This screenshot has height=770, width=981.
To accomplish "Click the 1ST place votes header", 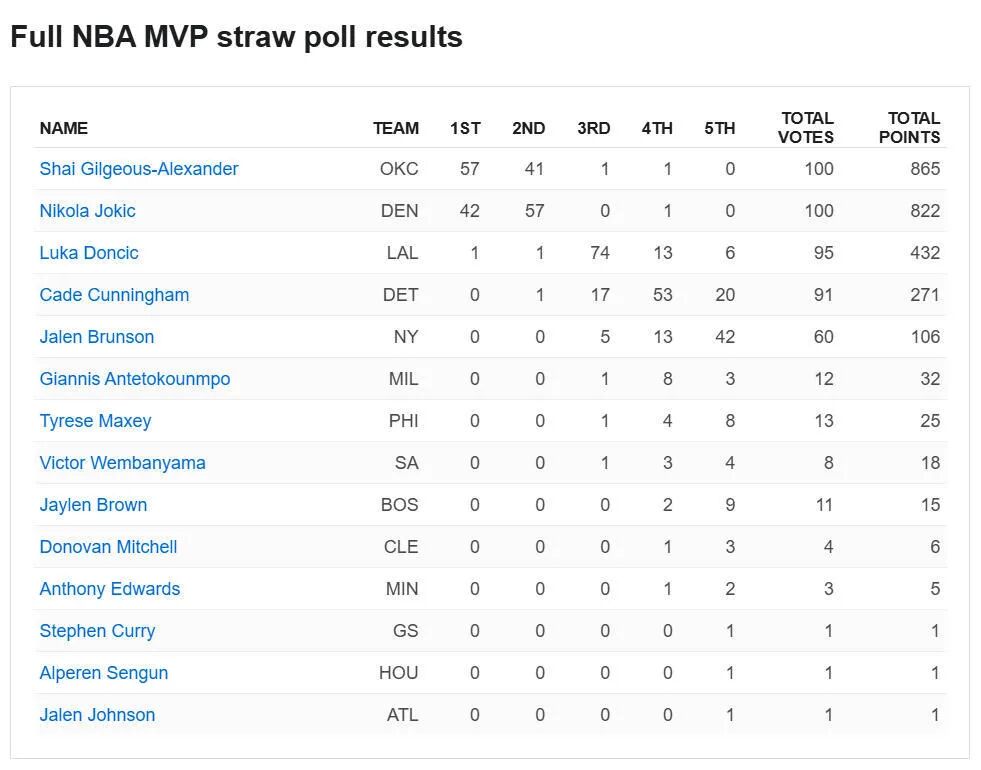I will tap(465, 128).
